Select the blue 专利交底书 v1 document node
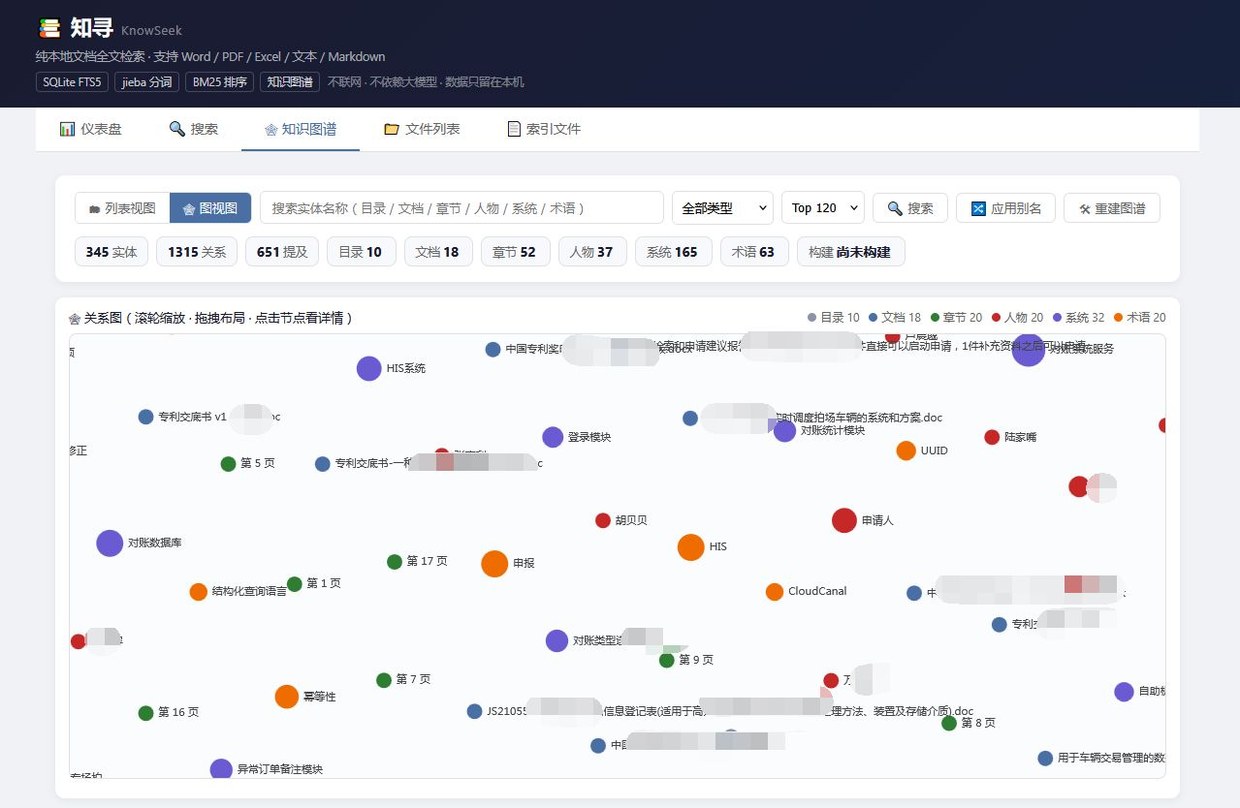The width and height of the screenshot is (1240, 808). (x=146, y=417)
